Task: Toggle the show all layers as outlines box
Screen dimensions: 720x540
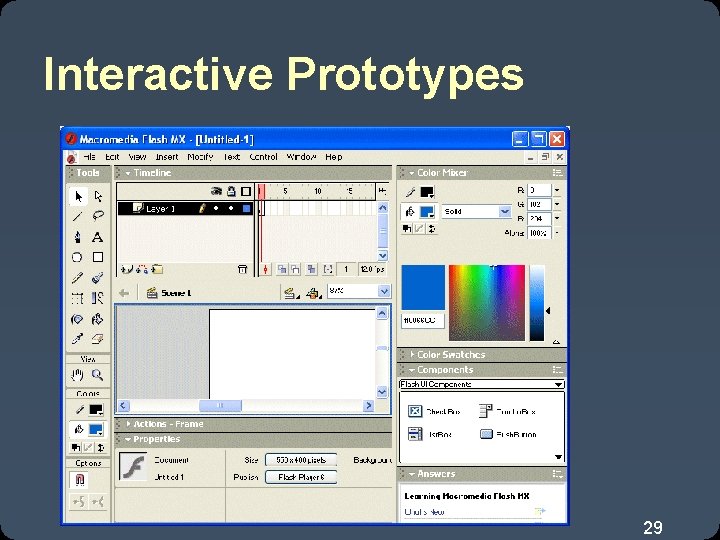Action: [246, 191]
